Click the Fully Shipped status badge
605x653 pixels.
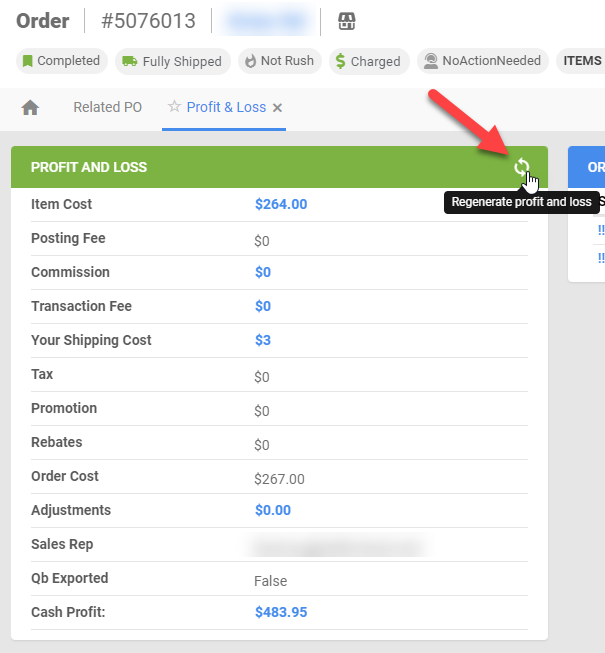[173, 61]
